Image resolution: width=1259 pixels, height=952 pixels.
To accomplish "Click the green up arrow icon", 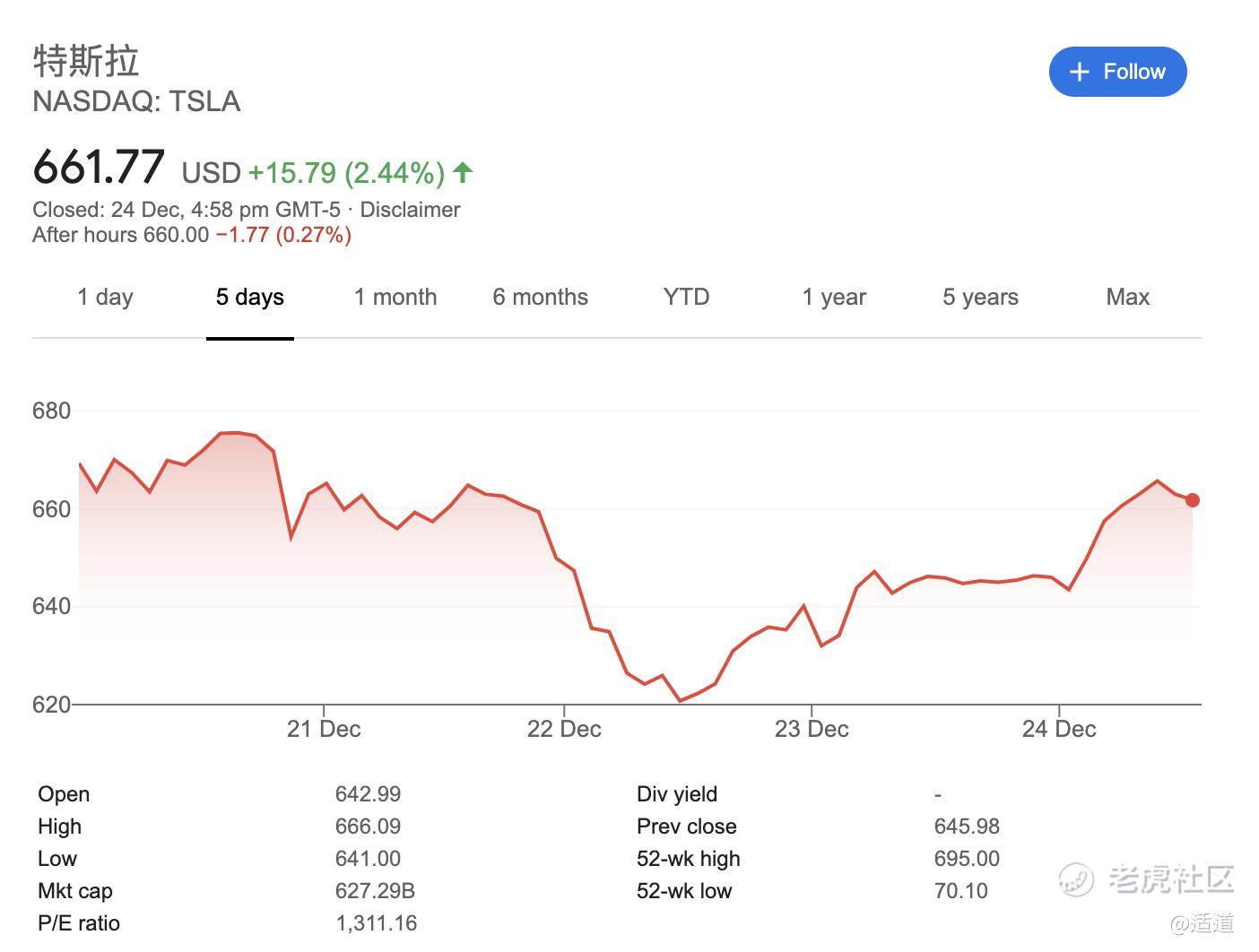I will pos(463,172).
